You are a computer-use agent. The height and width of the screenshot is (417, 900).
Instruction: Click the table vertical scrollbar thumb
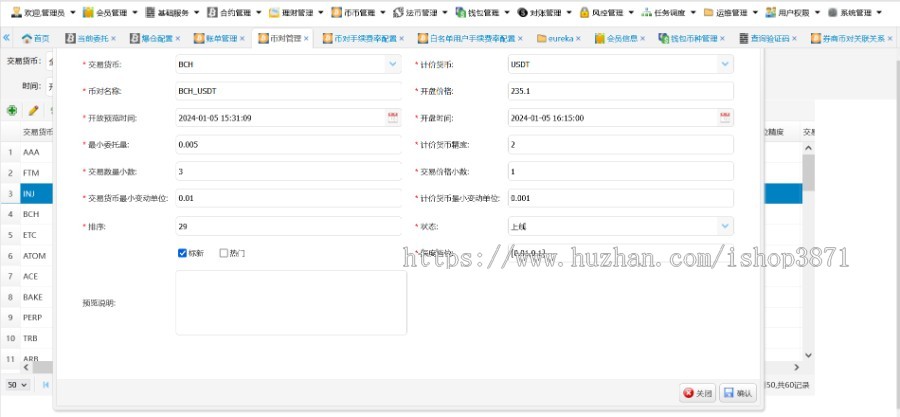(808, 172)
